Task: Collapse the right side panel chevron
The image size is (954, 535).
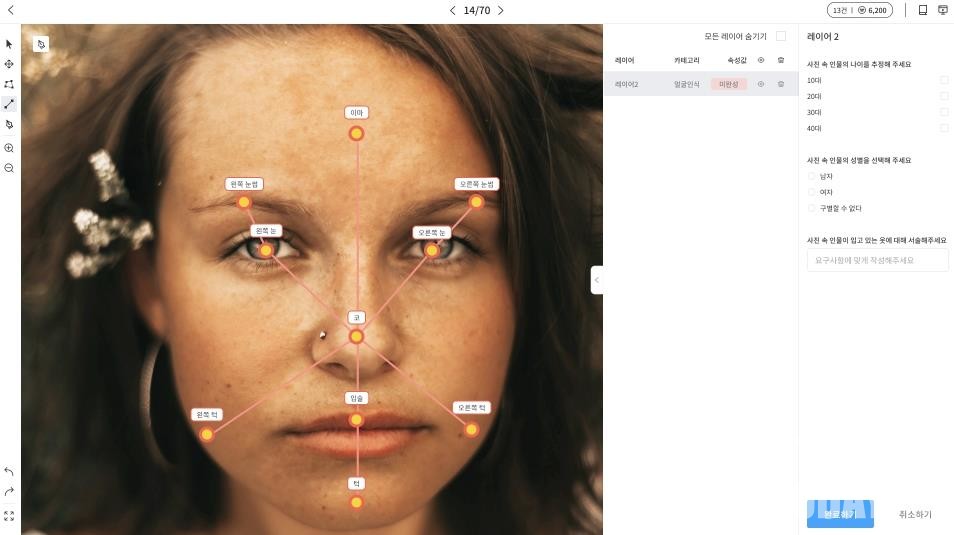Action: click(x=597, y=280)
